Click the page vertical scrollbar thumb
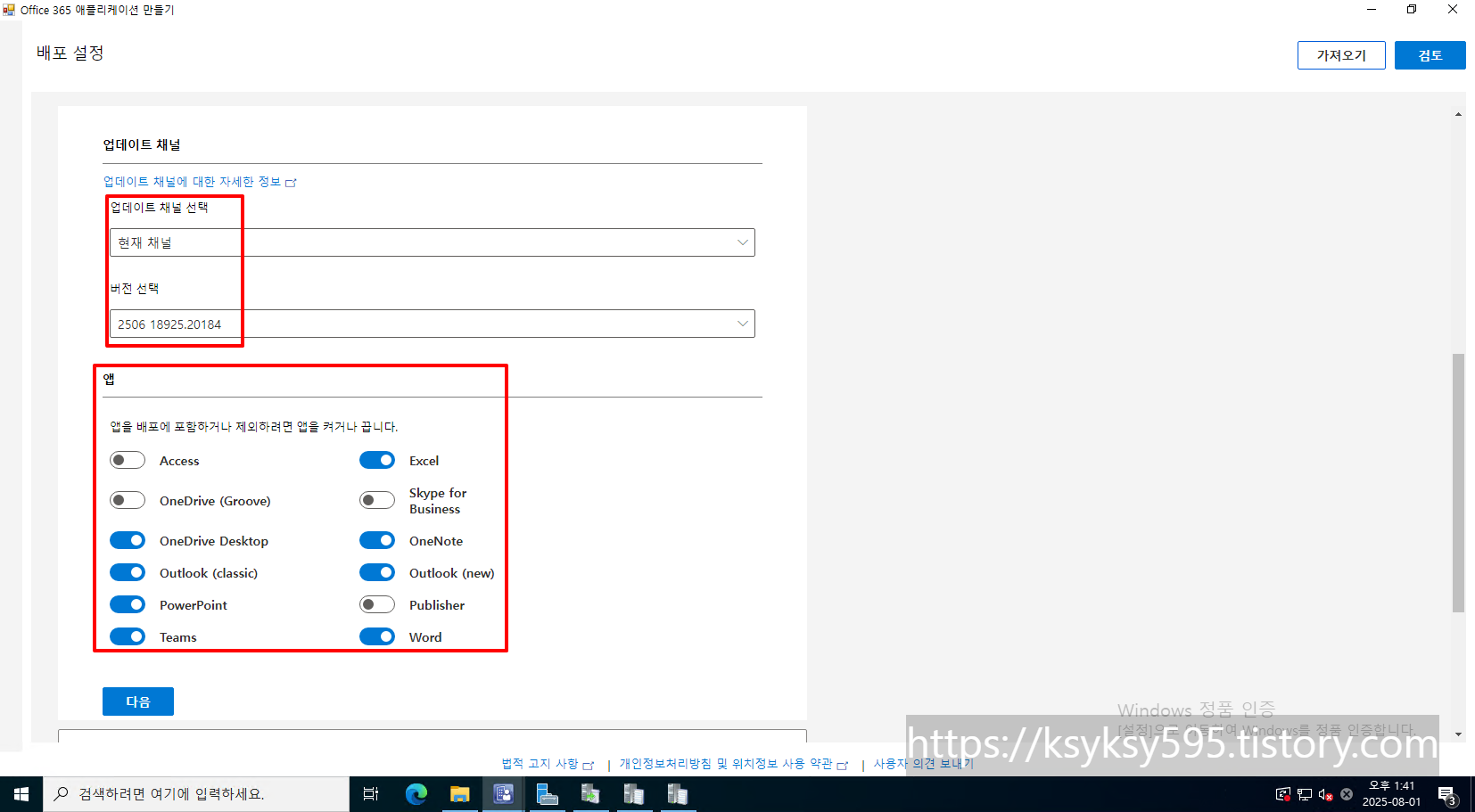The image size is (1475, 812). click(1459, 483)
